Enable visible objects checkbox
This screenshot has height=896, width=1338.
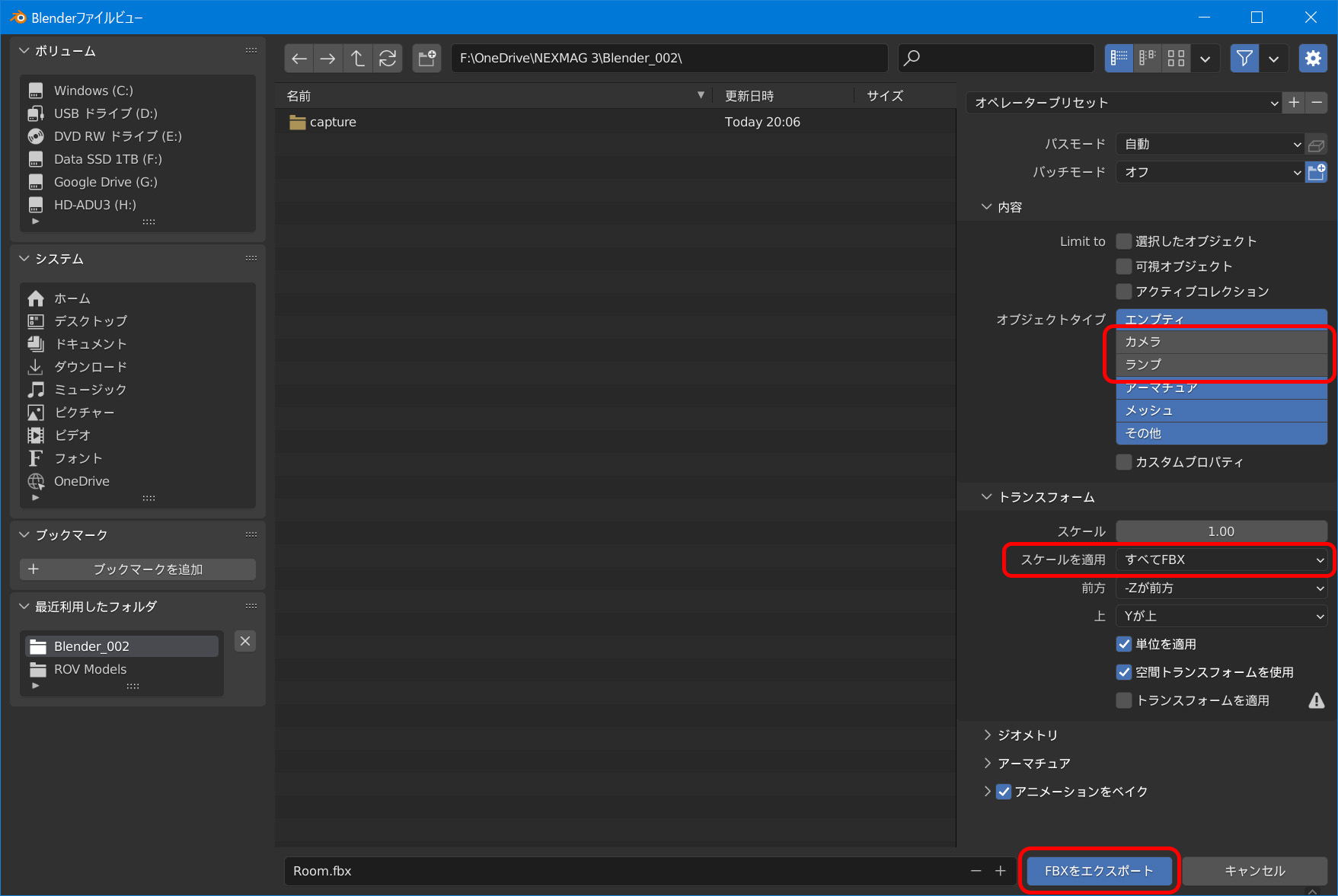click(1124, 266)
